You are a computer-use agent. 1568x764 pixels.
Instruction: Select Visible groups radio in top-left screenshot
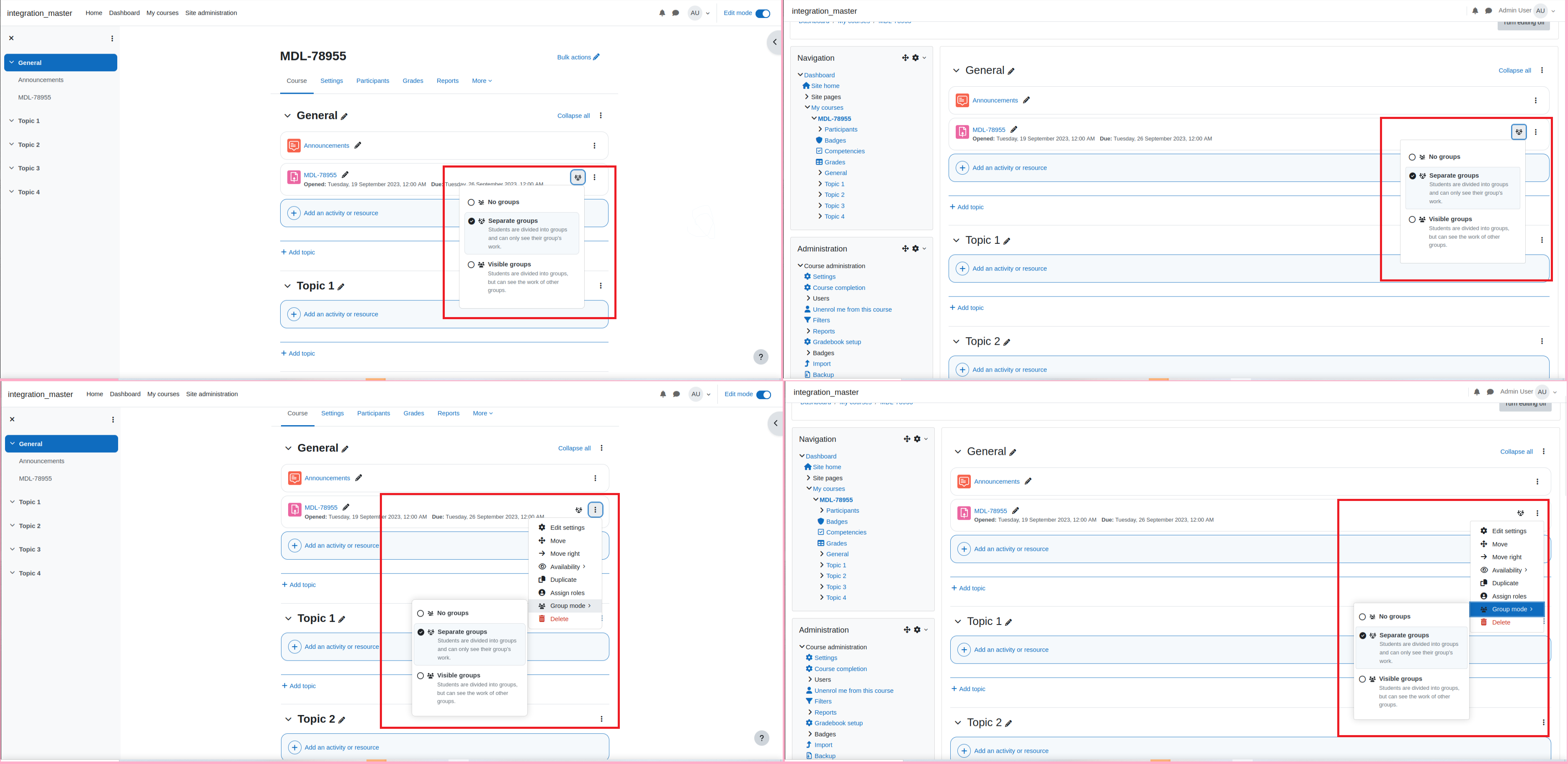[x=471, y=265]
